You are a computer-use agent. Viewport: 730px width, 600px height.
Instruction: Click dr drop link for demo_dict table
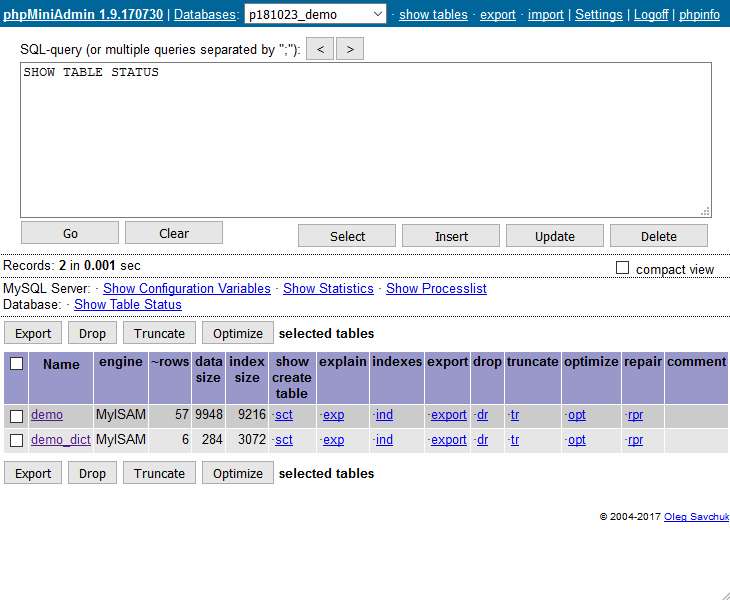[x=482, y=439]
